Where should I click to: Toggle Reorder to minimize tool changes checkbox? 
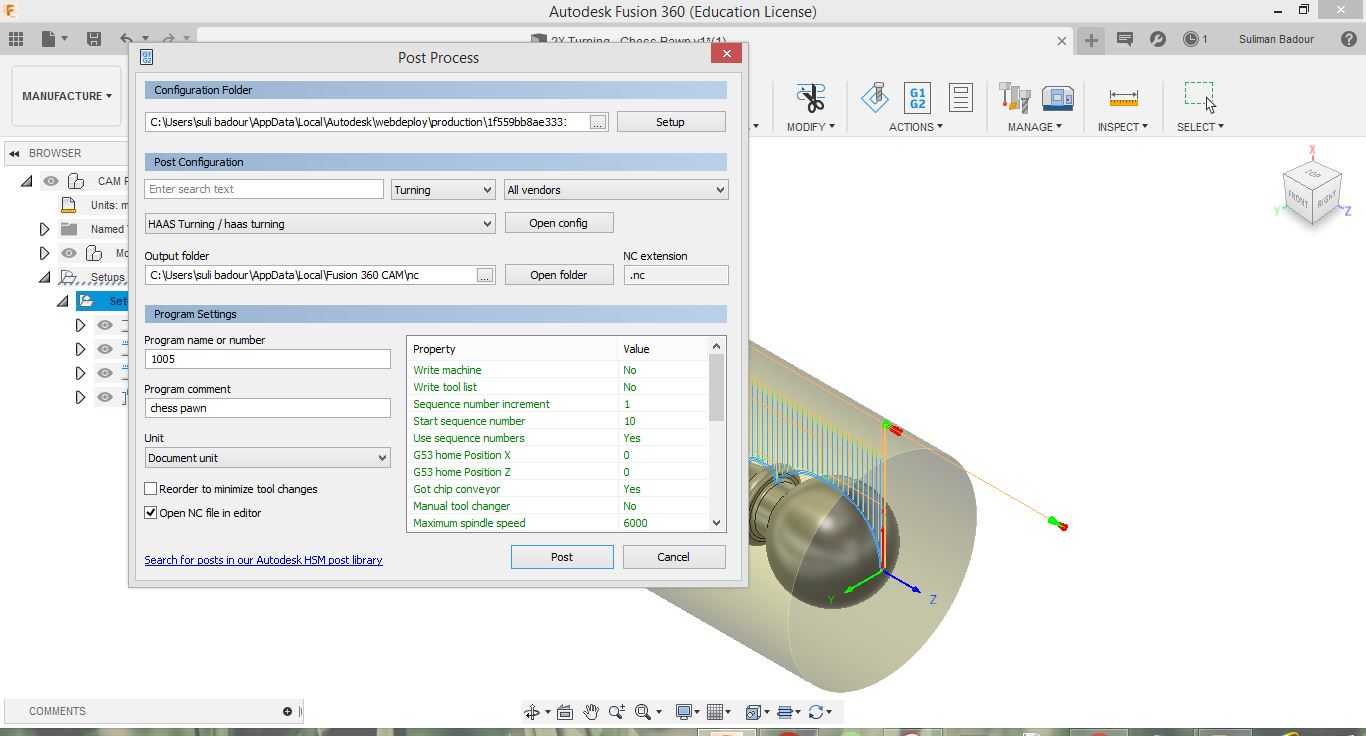coord(151,489)
